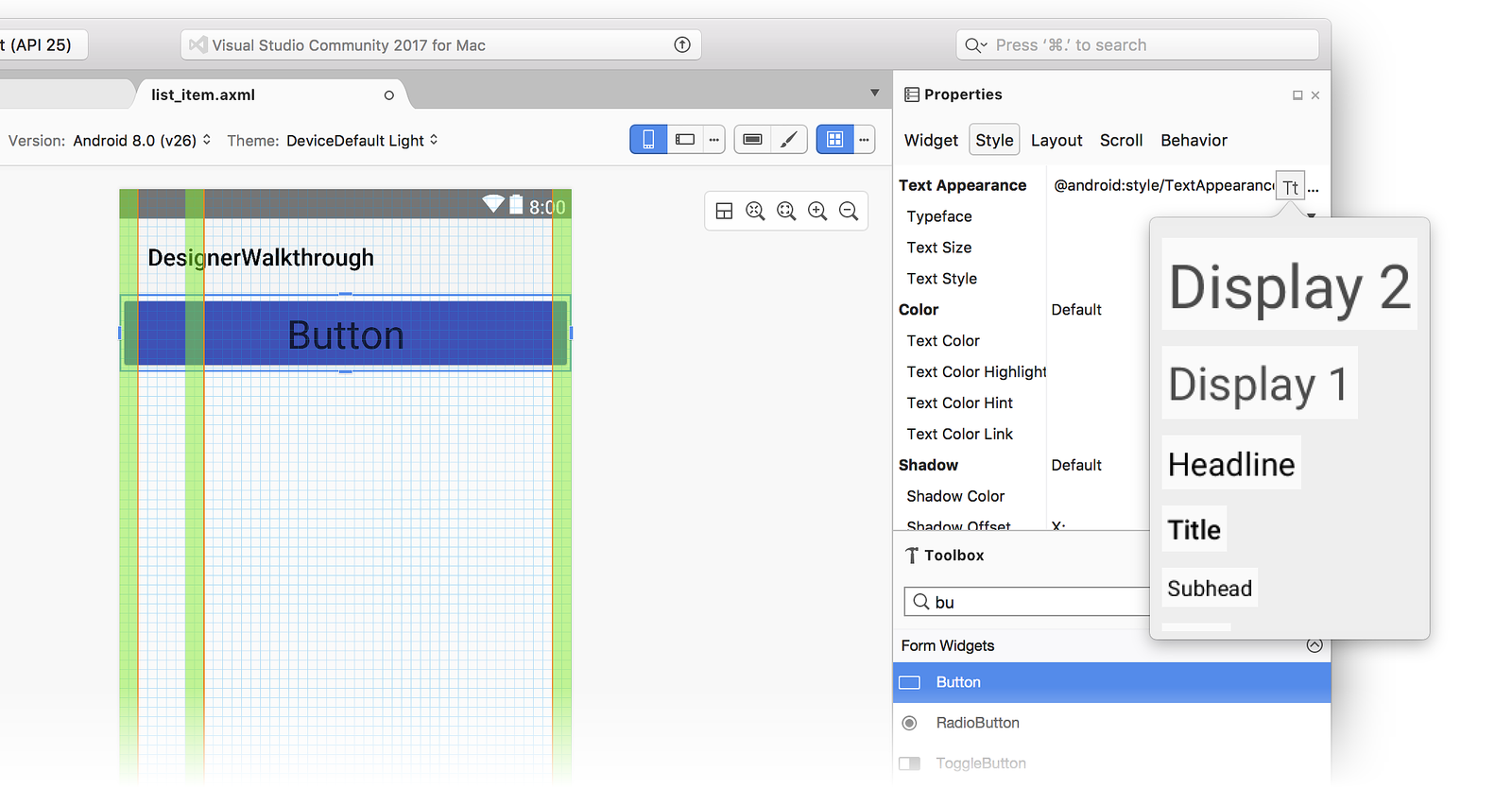
Task: Click the Text Color property row
Action: pyautogui.click(x=943, y=340)
